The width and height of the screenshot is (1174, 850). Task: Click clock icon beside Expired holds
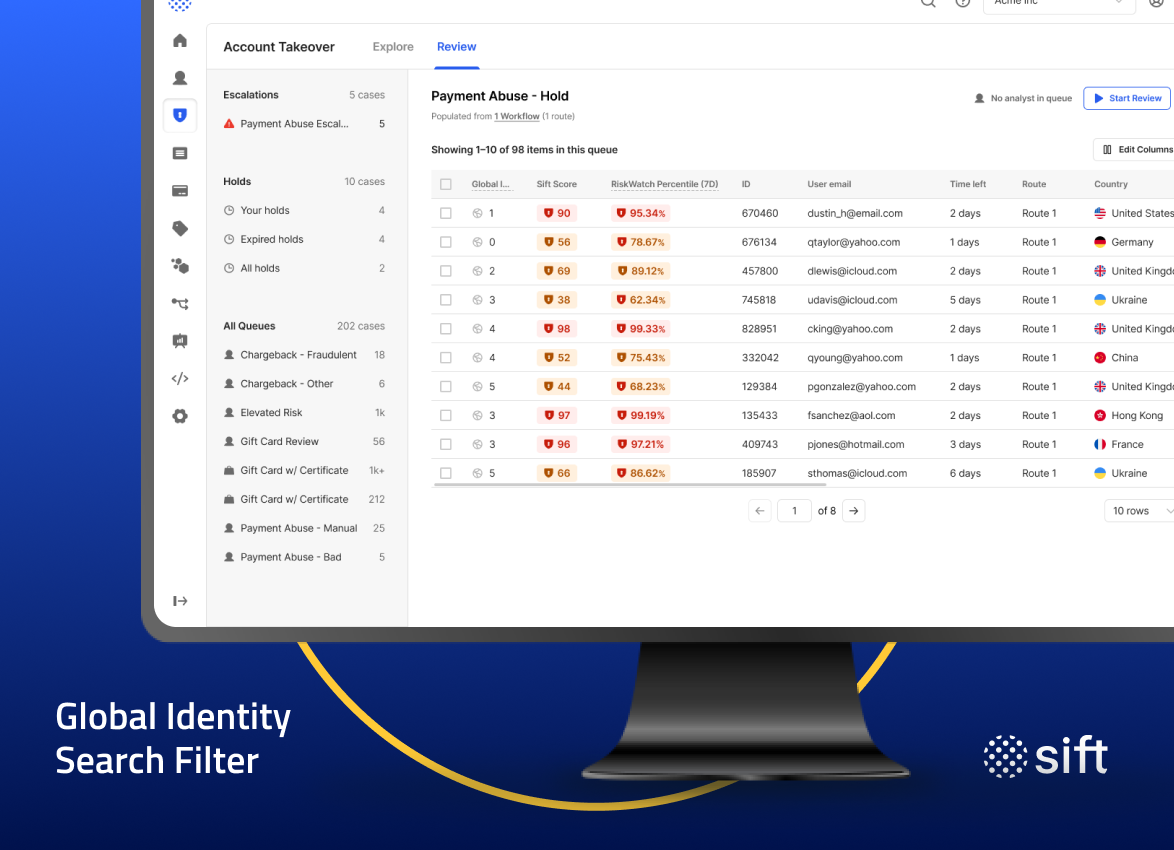coord(229,240)
